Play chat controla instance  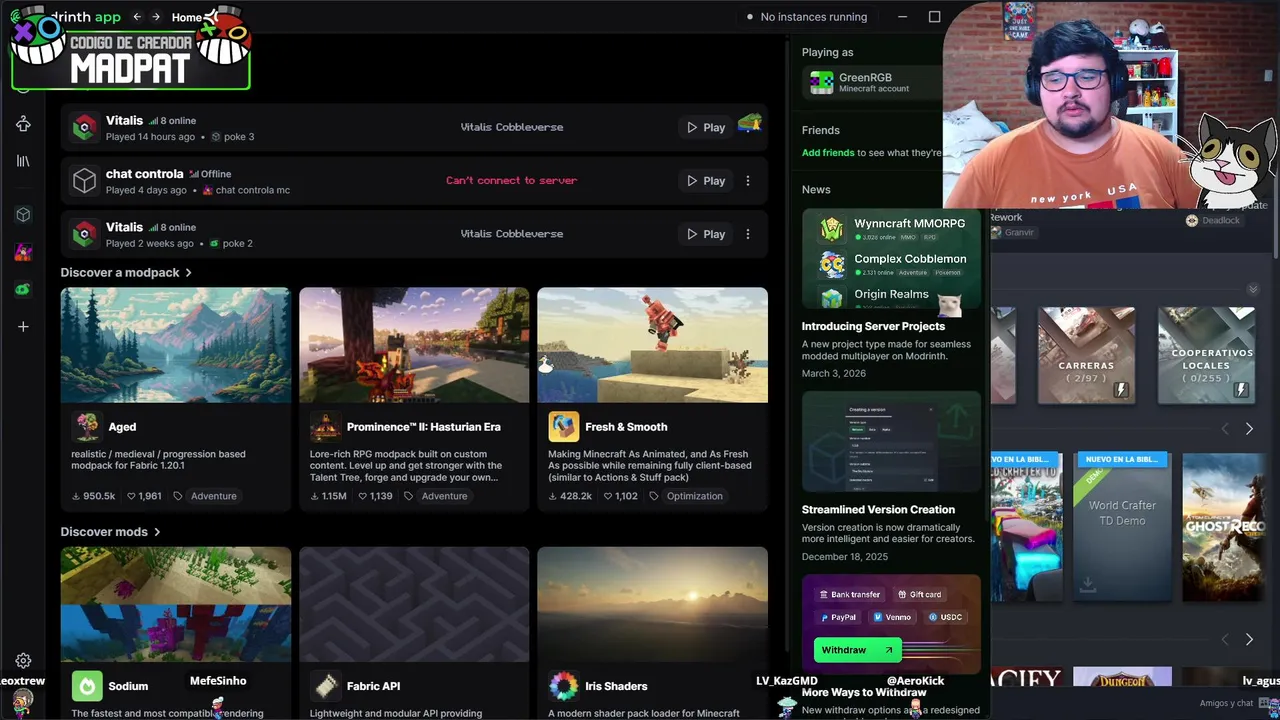pyautogui.click(x=705, y=181)
